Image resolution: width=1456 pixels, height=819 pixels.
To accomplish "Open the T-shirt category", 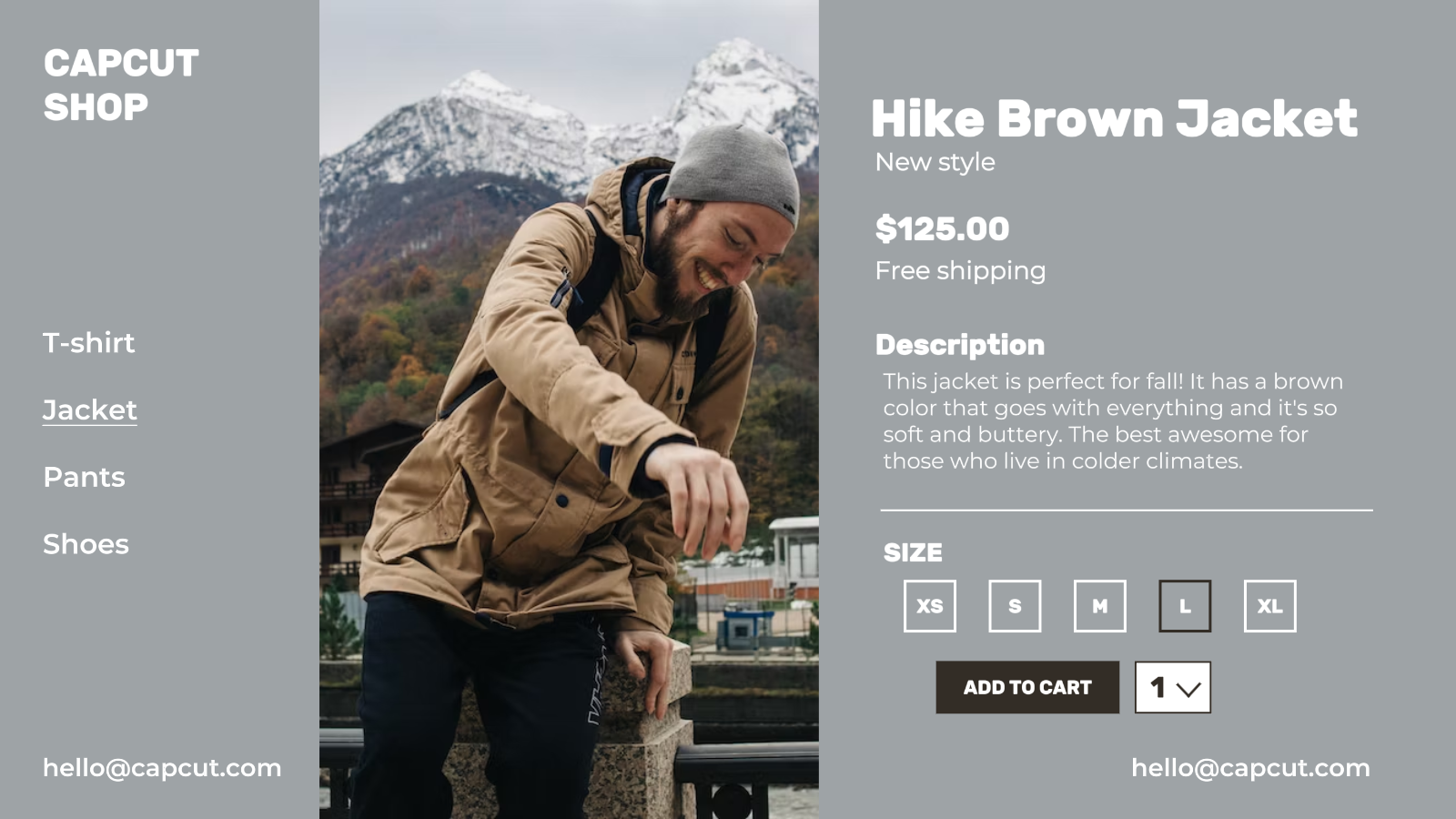I will [89, 343].
